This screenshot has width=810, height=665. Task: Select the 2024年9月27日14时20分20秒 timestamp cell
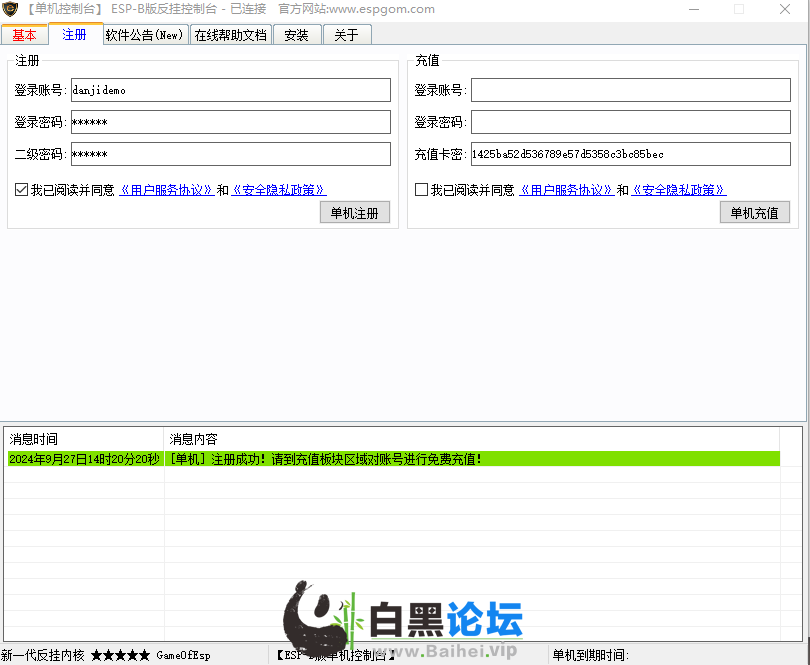[85, 459]
